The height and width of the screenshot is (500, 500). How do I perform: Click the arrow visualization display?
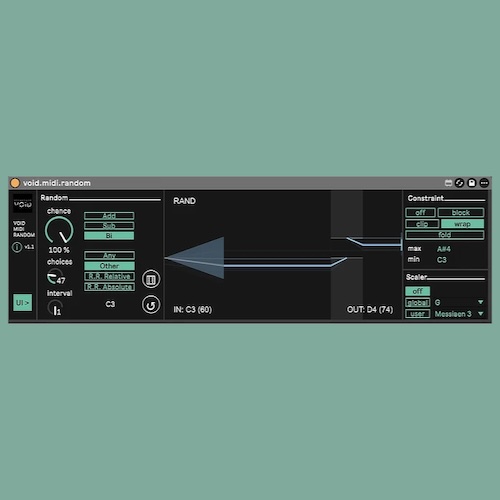coord(283,255)
